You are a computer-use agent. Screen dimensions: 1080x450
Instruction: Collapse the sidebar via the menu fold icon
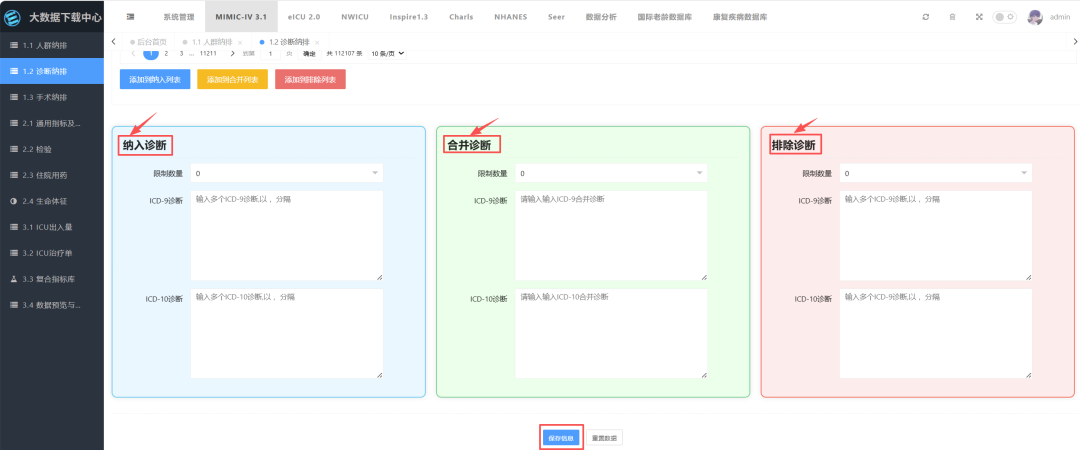click(x=131, y=17)
